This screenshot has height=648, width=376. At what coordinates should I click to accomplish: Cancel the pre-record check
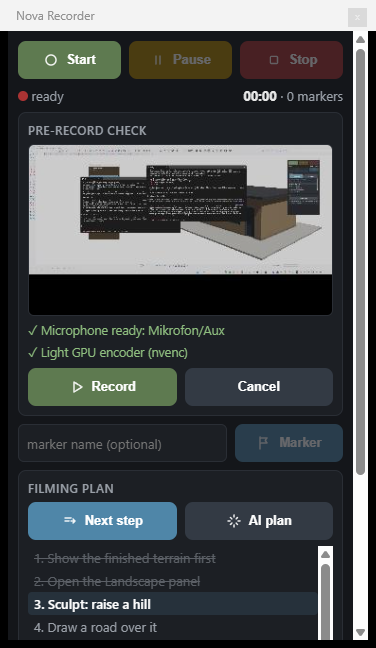click(x=259, y=387)
